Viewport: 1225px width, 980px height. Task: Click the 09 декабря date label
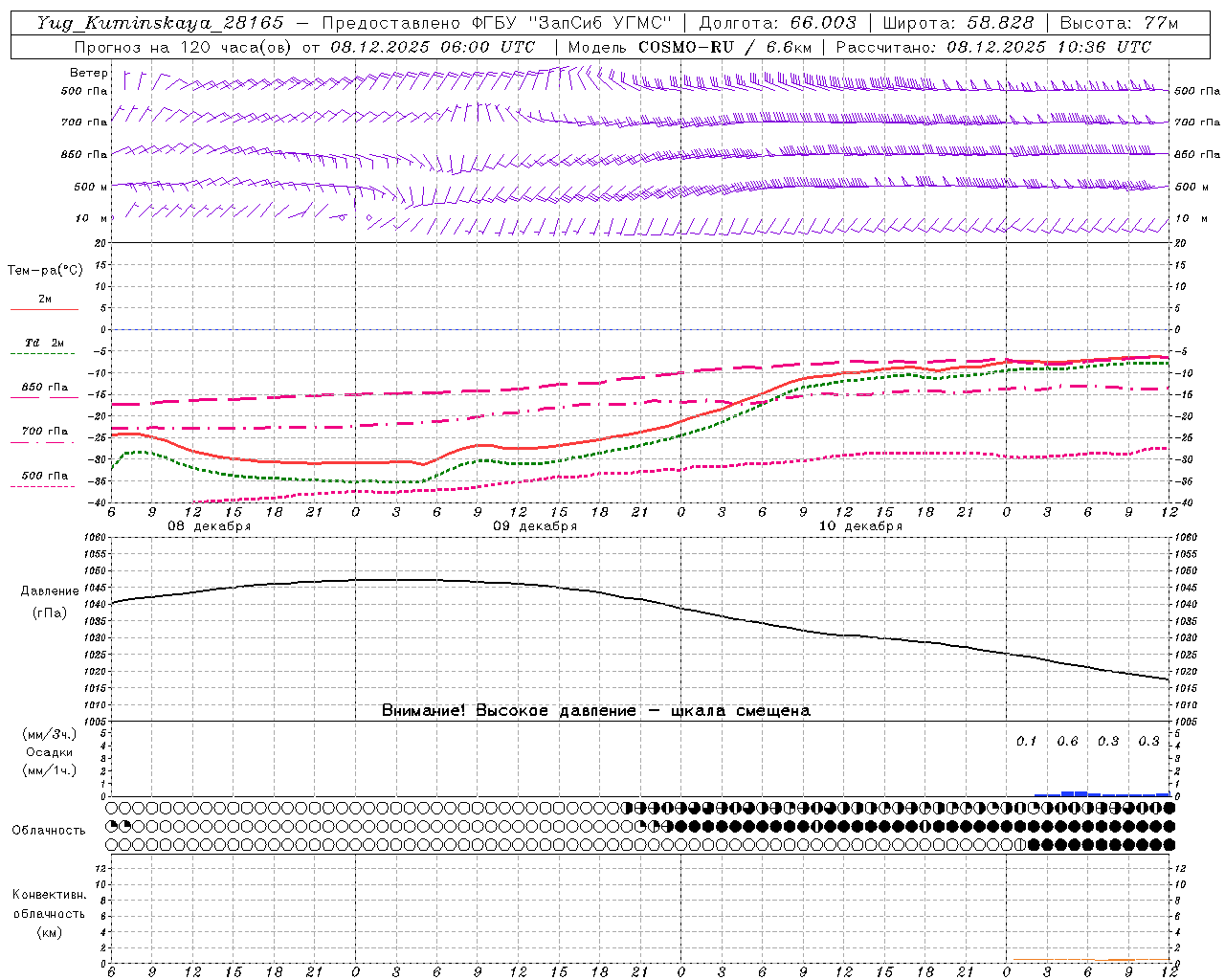(x=535, y=526)
